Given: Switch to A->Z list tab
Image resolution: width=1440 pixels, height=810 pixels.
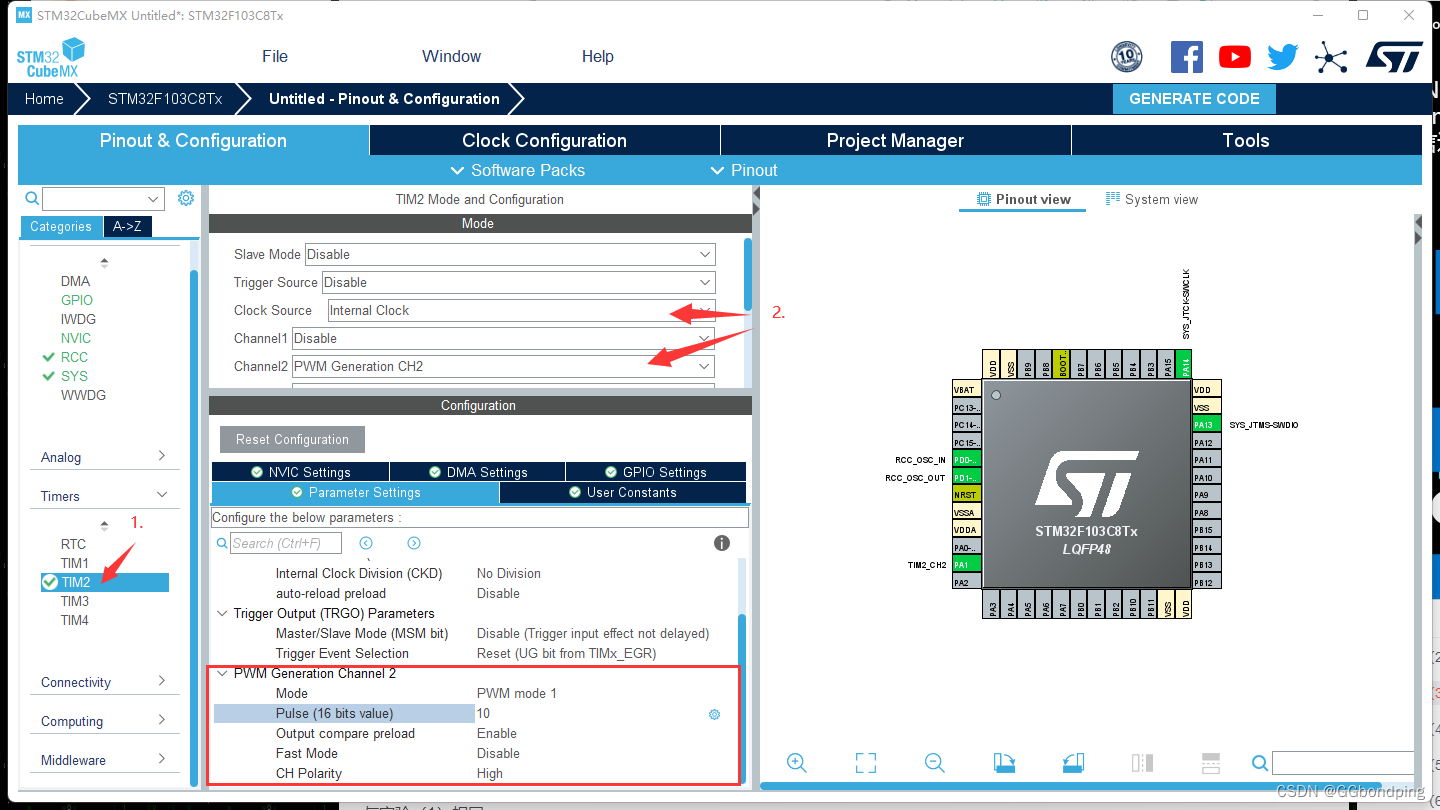Looking at the screenshot, I should tap(127, 226).
